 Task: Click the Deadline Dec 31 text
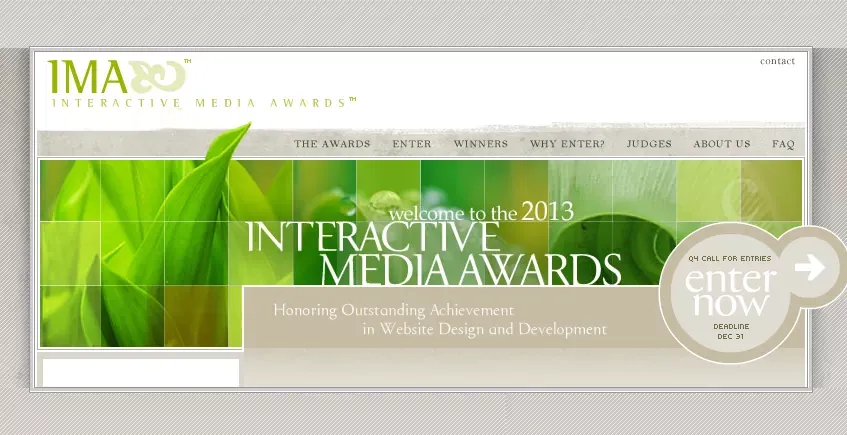click(x=731, y=331)
